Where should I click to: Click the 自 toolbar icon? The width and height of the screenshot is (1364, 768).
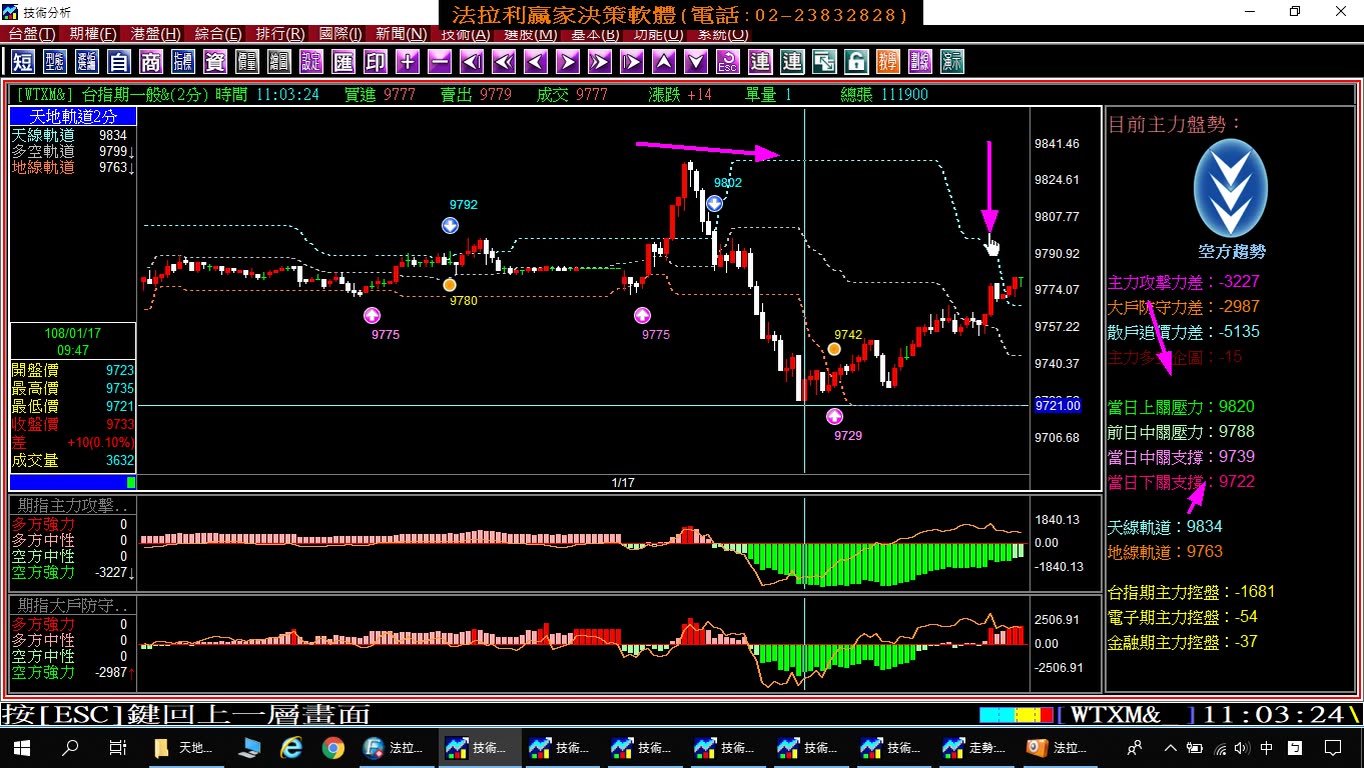tap(119, 62)
